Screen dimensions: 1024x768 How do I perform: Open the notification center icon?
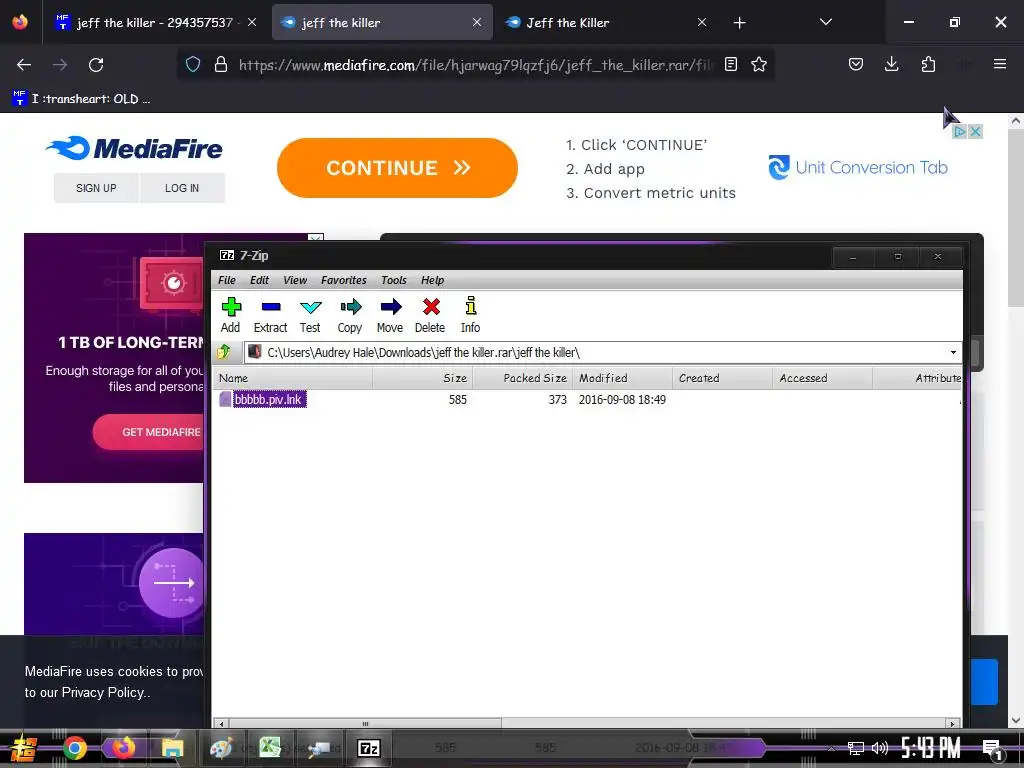(x=993, y=748)
